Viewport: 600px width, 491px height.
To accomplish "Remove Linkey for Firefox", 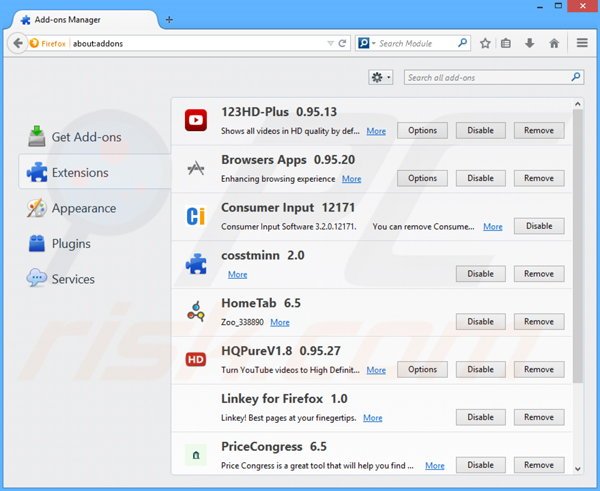I will pos(539,418).
